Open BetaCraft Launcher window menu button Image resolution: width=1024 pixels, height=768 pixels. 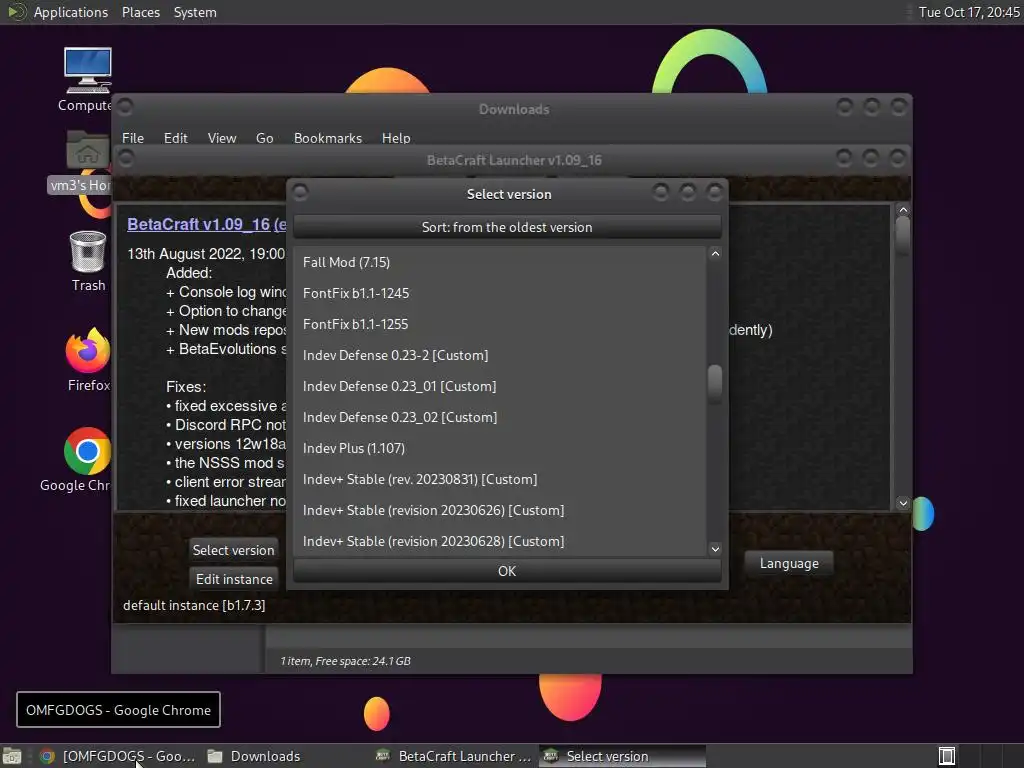(126, 158)
